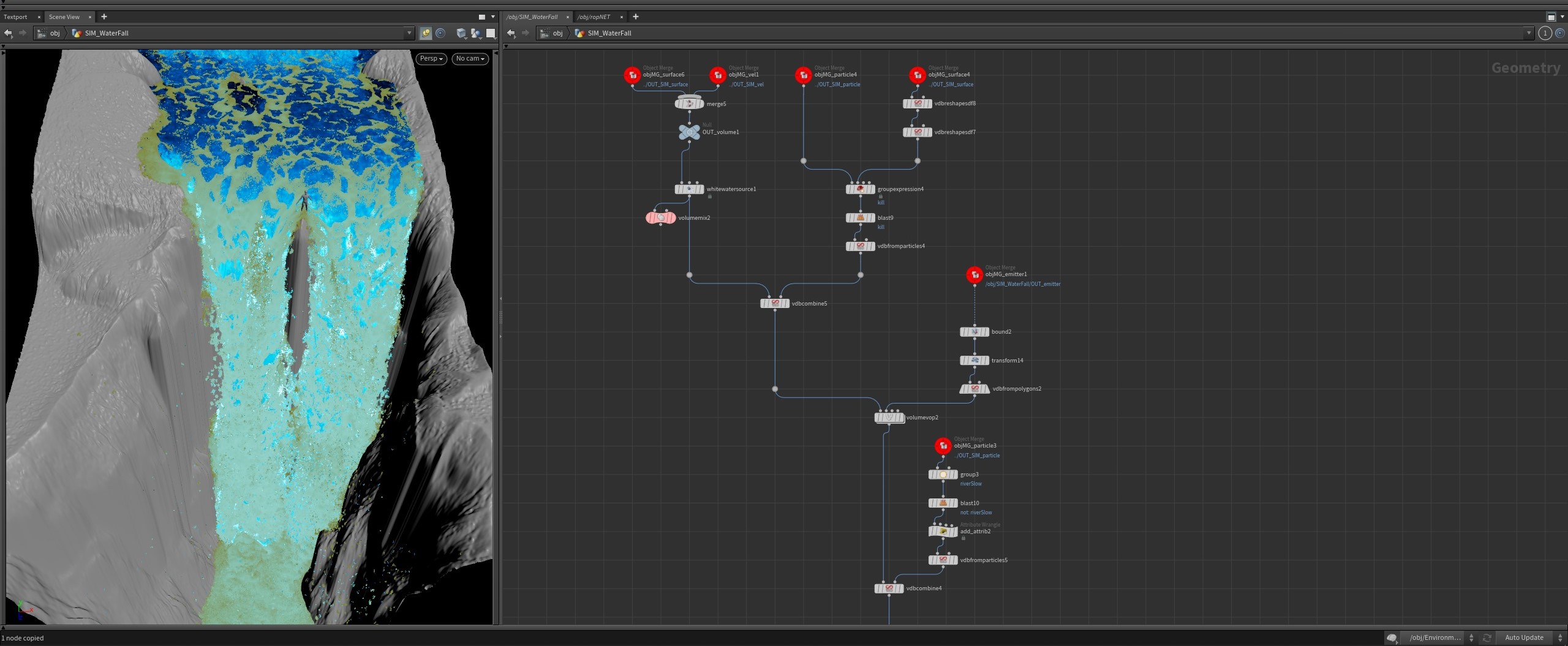Select the vdbcombine5 node
The width and height of the screenshot is (1568, 646).
click(x=775, y=304)
